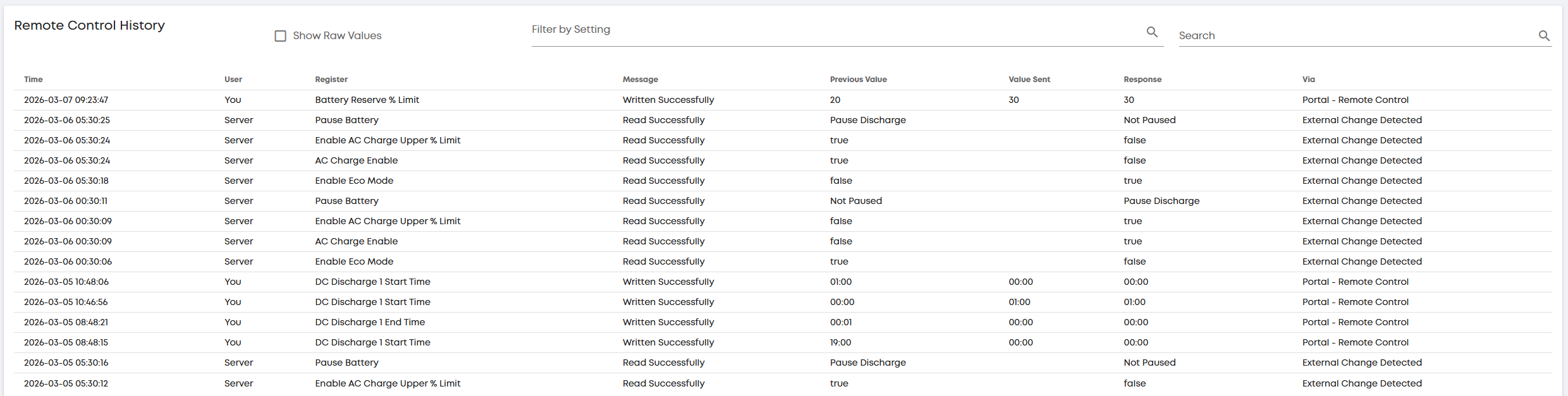Click the magnifier icon in Filter by Setting
Image resolution: width=1568 pixels, height=396 pixels.
1152,32
